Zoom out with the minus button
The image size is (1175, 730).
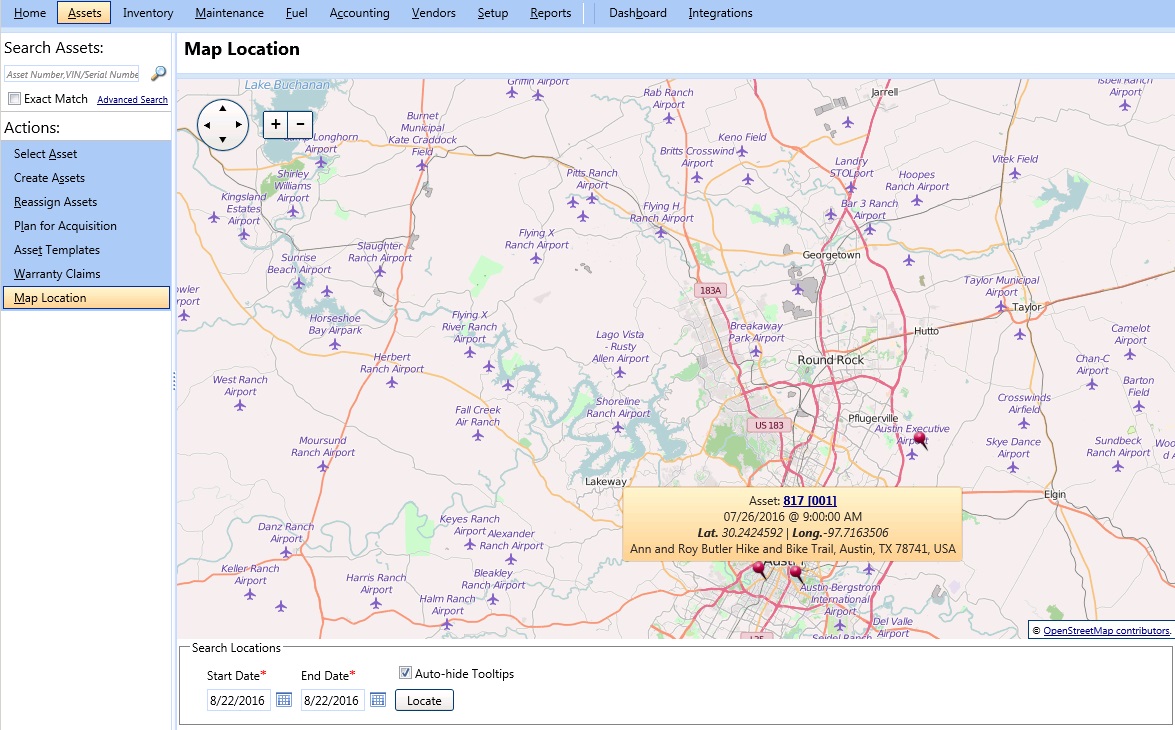point(300,124)
